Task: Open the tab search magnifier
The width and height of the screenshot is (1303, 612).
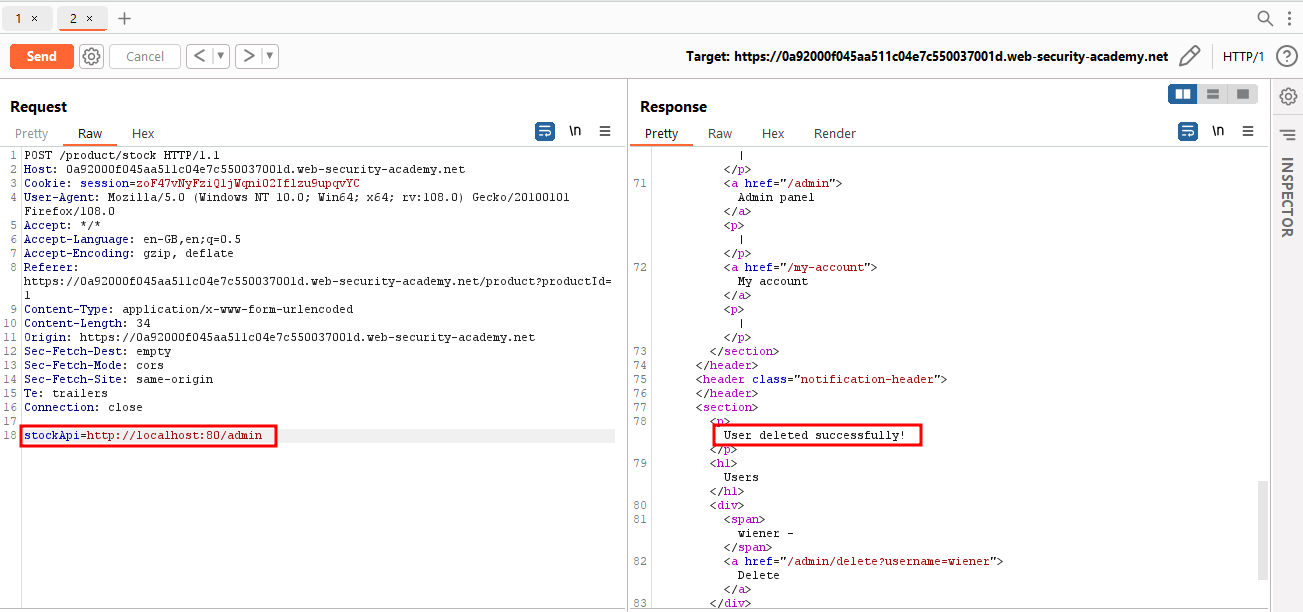Action: point(1265,18)
